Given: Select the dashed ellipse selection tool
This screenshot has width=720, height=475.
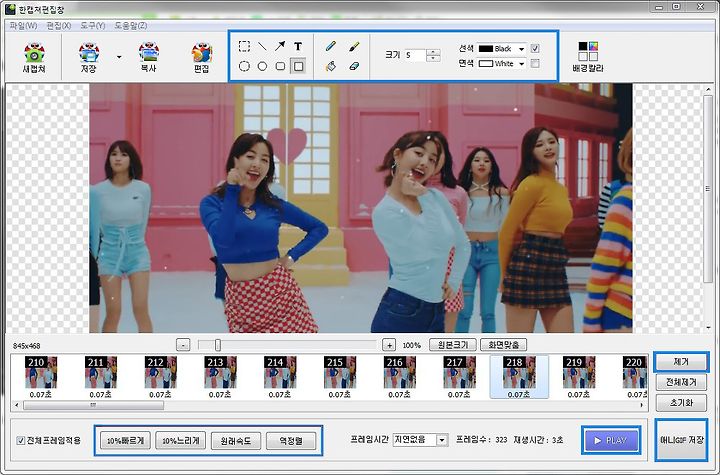Looking at the screenshot, I should coord(244,66).
